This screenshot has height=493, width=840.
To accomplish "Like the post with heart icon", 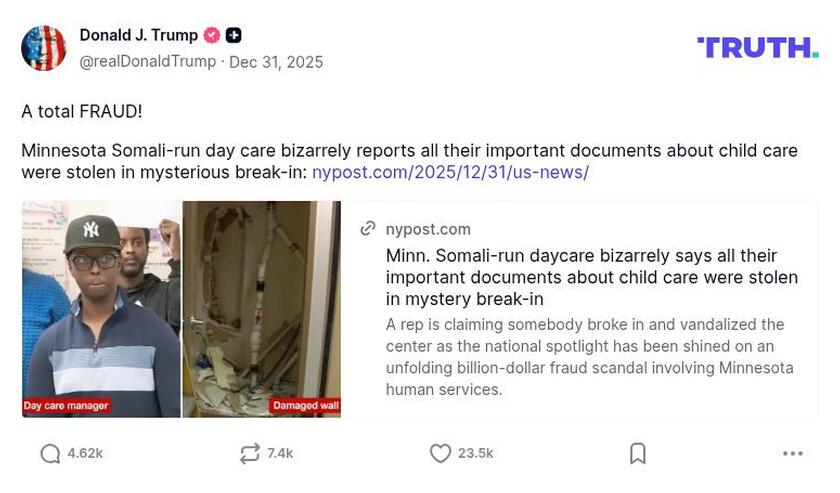I will click(440, 454).
